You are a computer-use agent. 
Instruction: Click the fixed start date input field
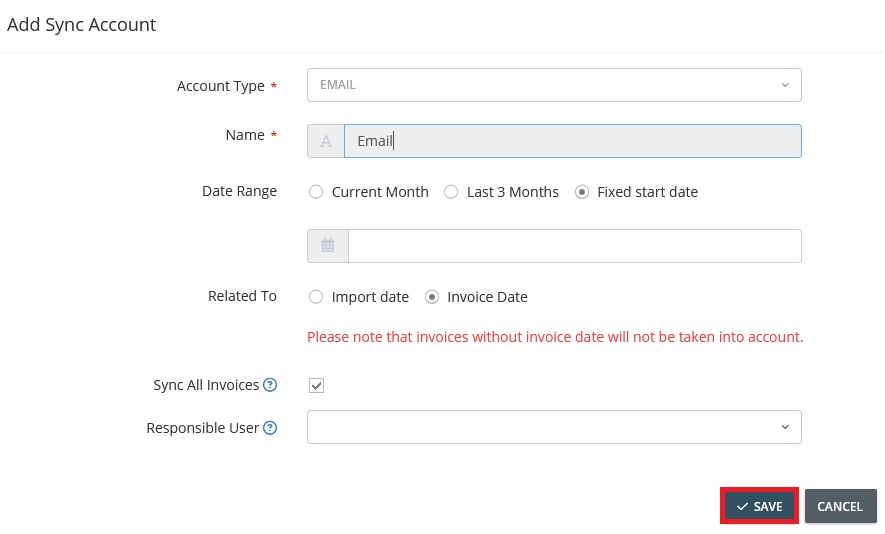click(x=575, y=246)
